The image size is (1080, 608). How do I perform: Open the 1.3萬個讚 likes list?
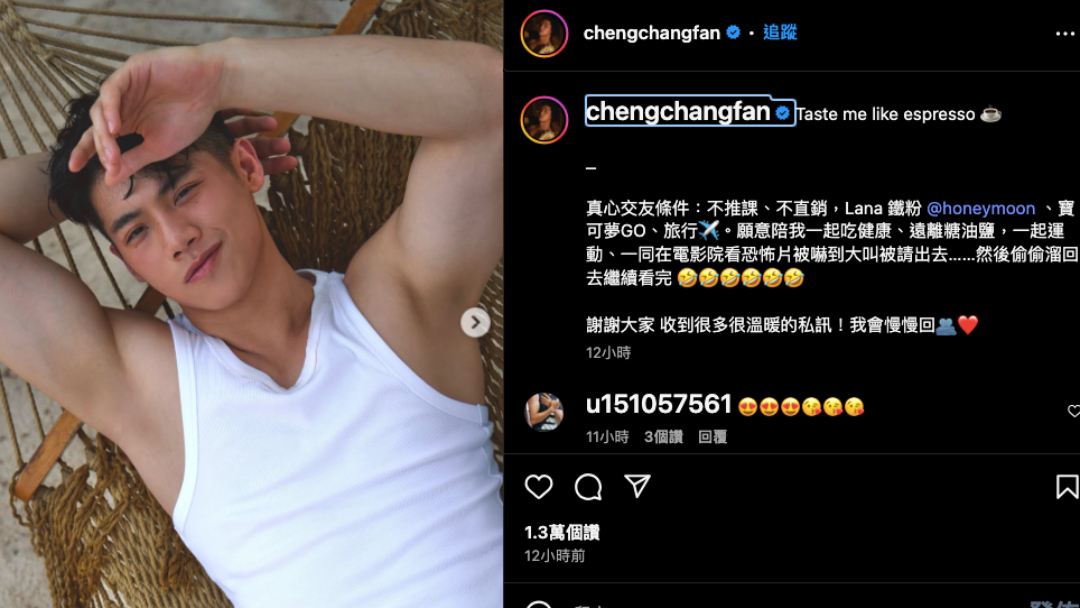click(562, 532)
